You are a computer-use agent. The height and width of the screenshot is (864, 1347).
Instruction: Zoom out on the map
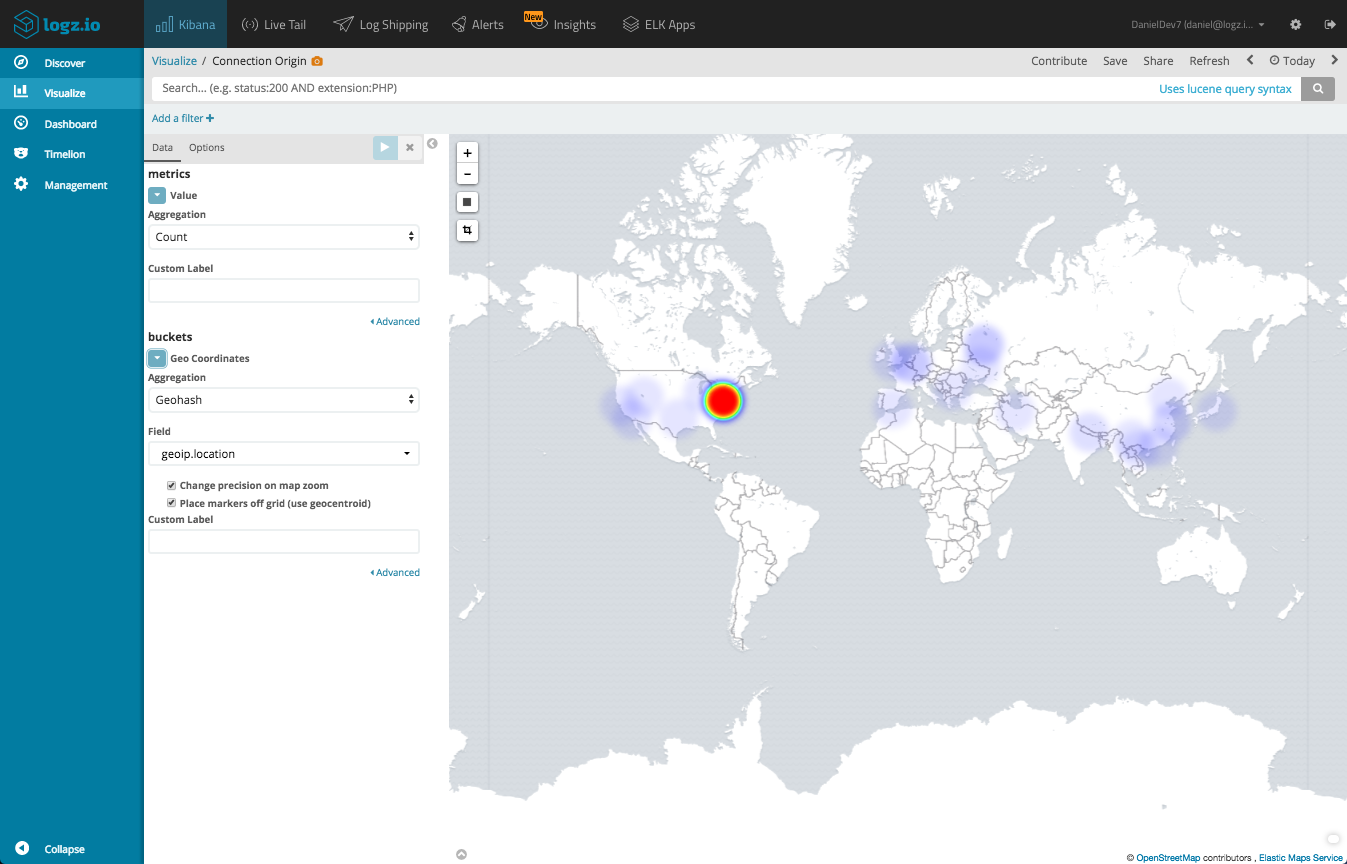pyautogui.click(x=467, y=175)
